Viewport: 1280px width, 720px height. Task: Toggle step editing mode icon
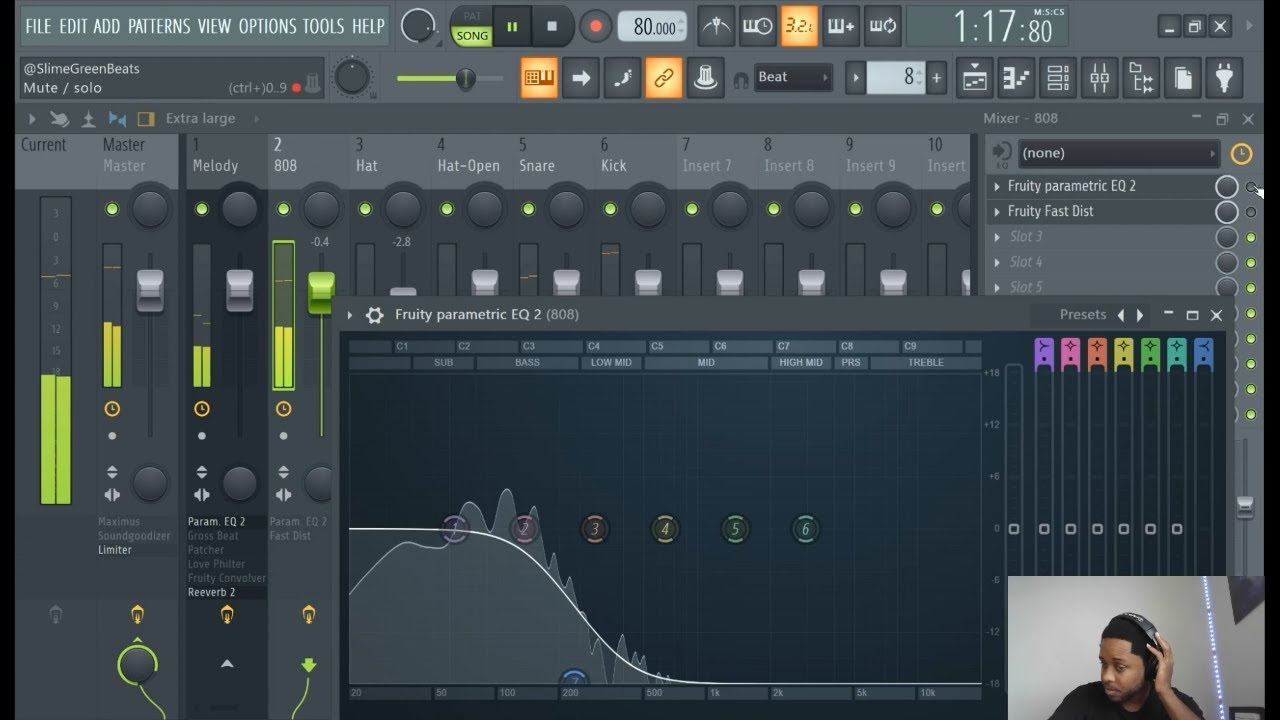point(622,78)
